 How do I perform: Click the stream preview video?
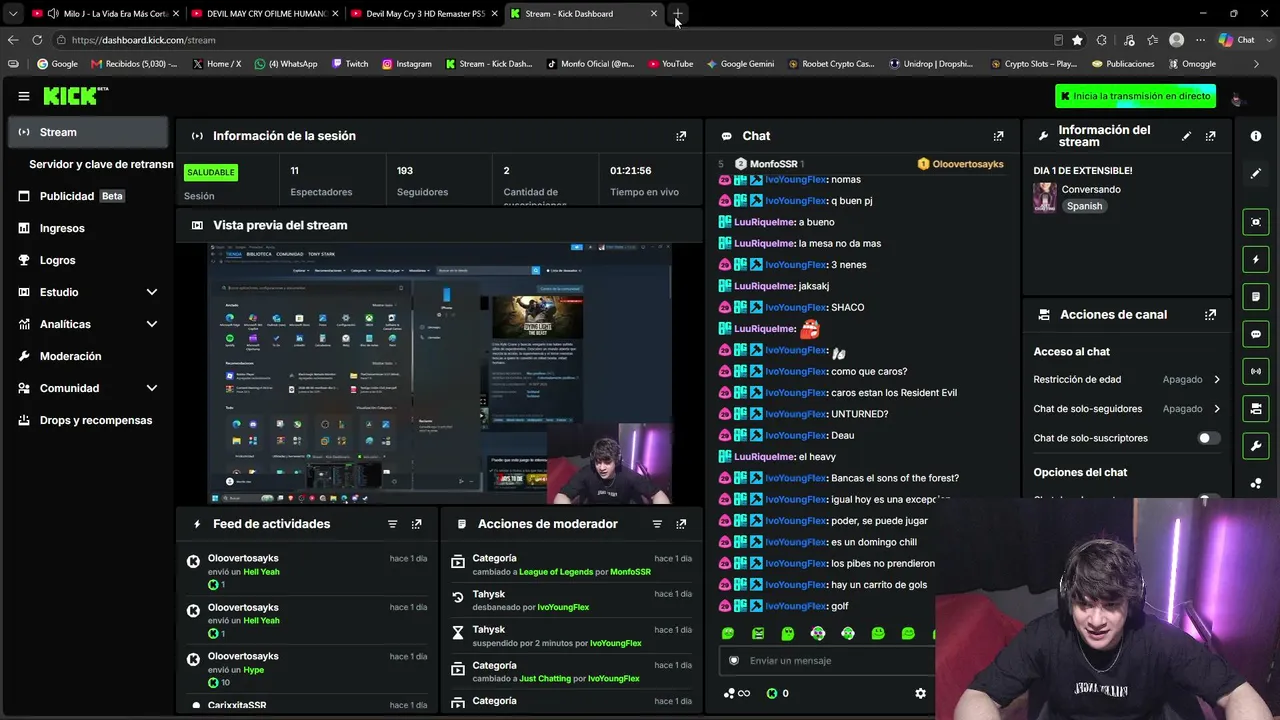coord(440,373)
